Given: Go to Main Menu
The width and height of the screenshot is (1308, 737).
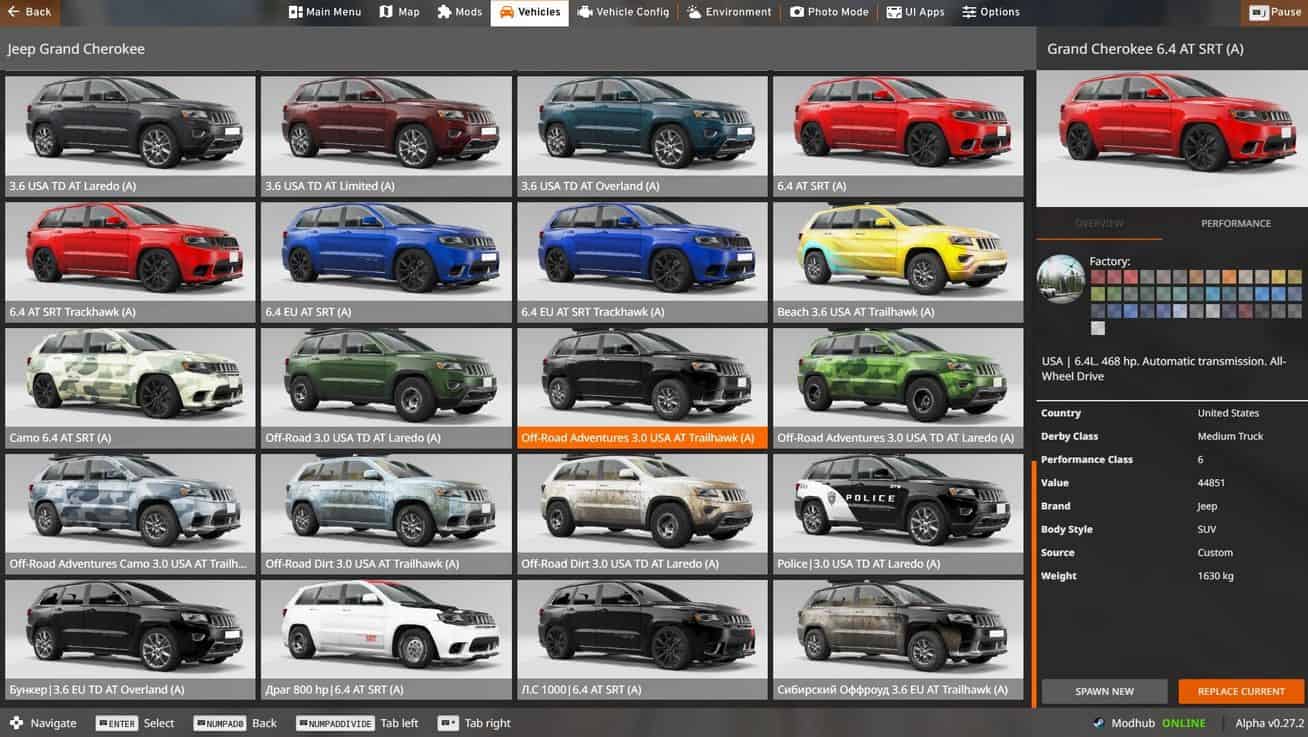Looking at the screenshot, I should coord(325,12).
